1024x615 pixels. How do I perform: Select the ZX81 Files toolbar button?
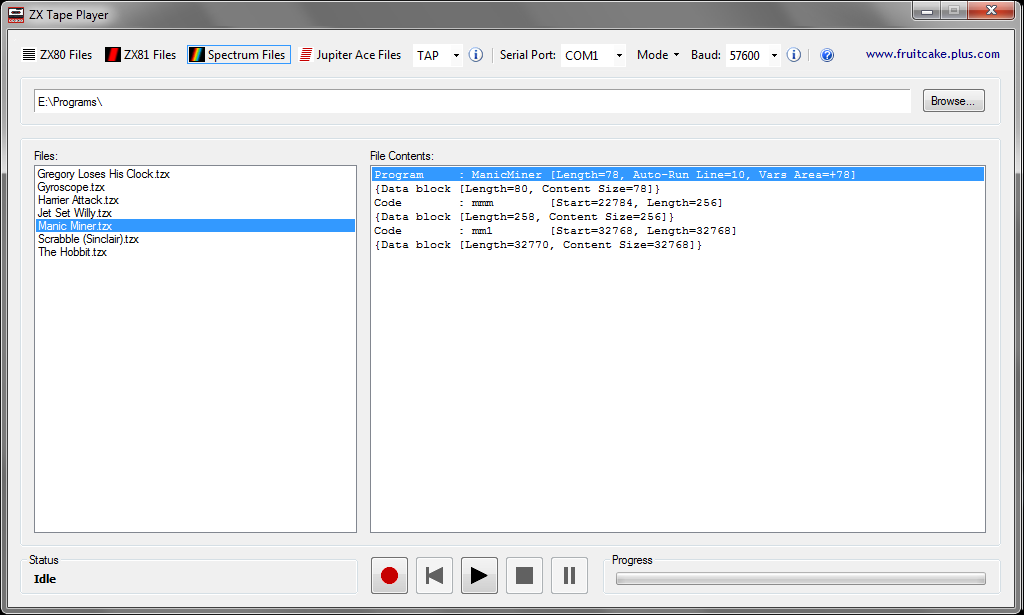pyautogui.click(x=140, y=55)
